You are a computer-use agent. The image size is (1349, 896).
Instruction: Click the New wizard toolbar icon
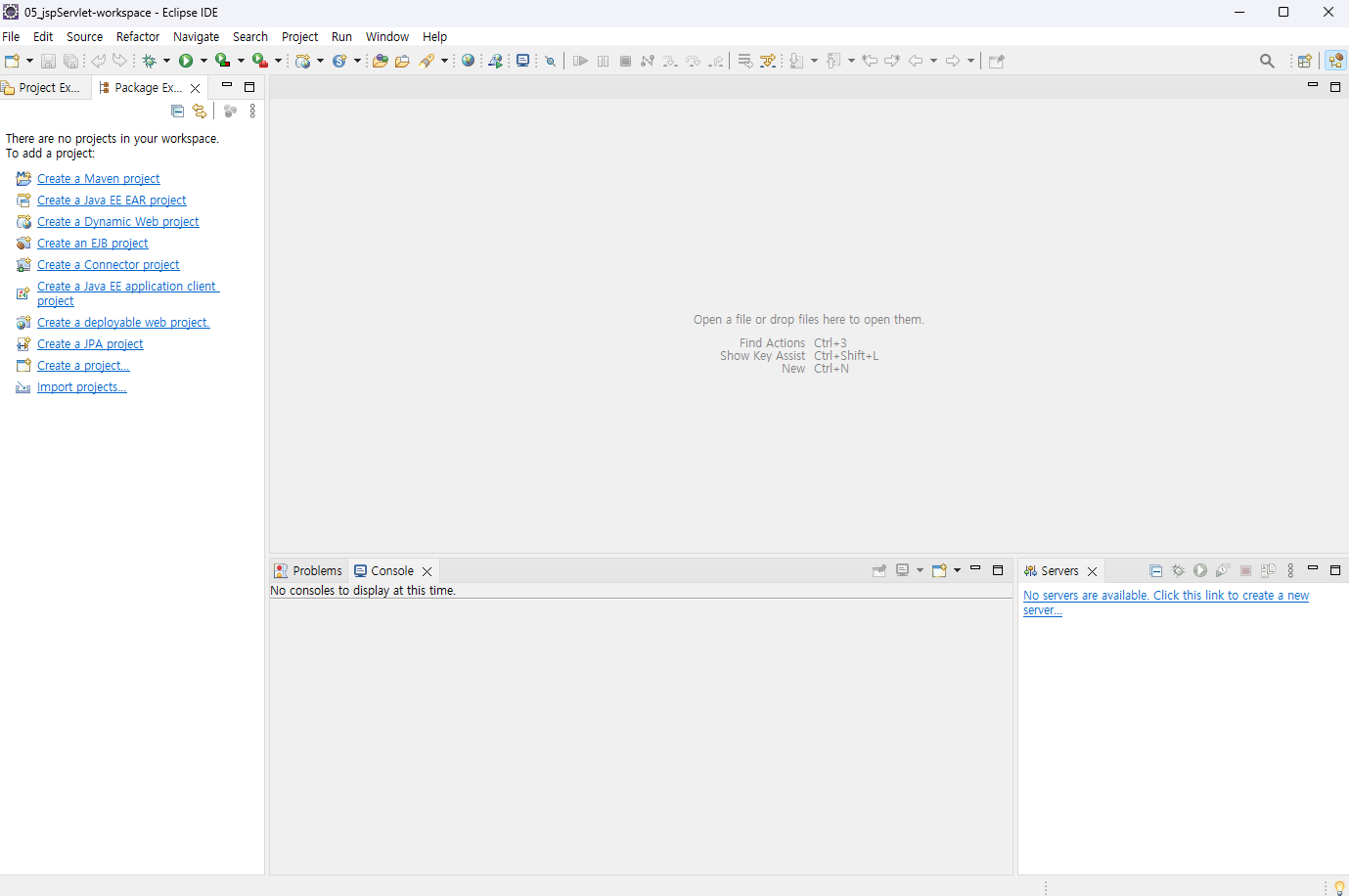click(12, 61)
